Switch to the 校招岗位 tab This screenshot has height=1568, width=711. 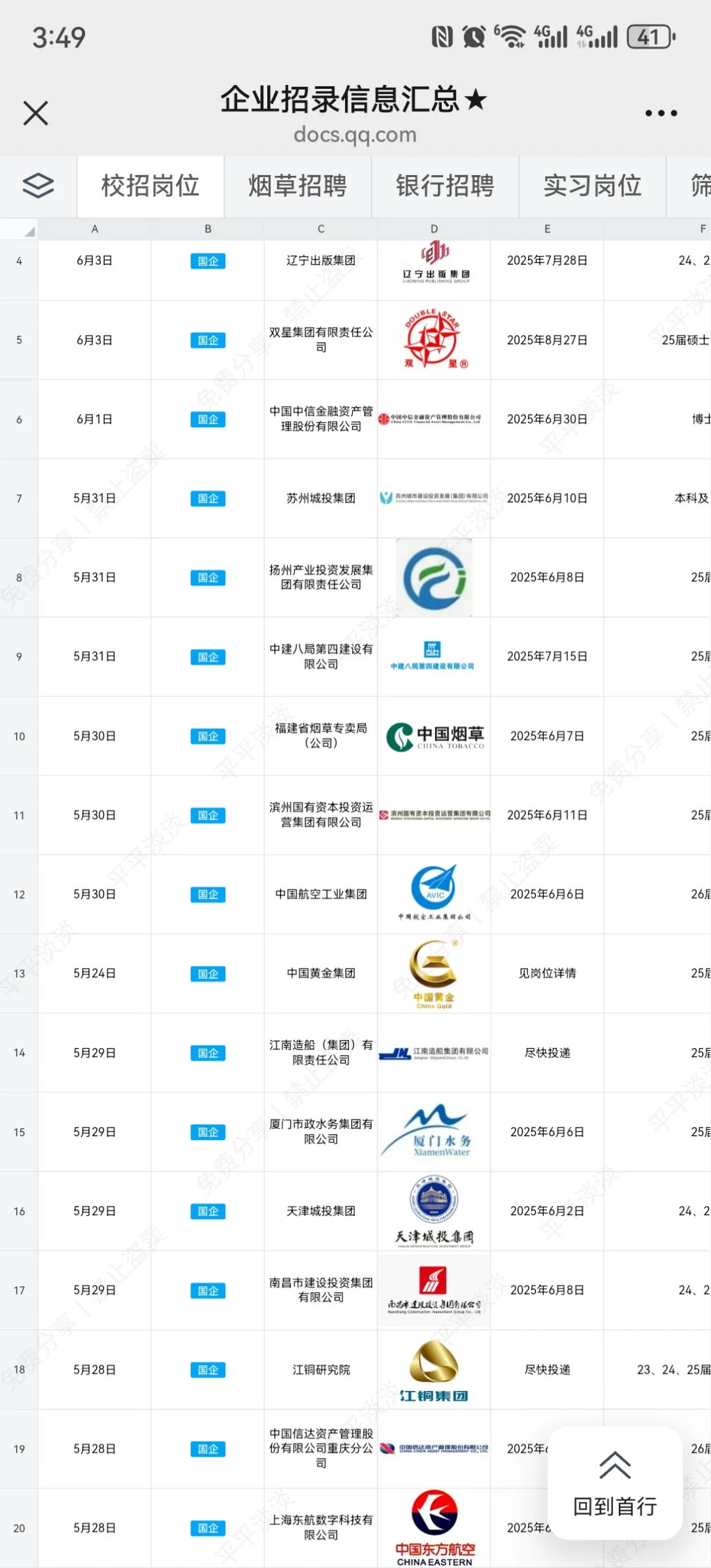150,186
